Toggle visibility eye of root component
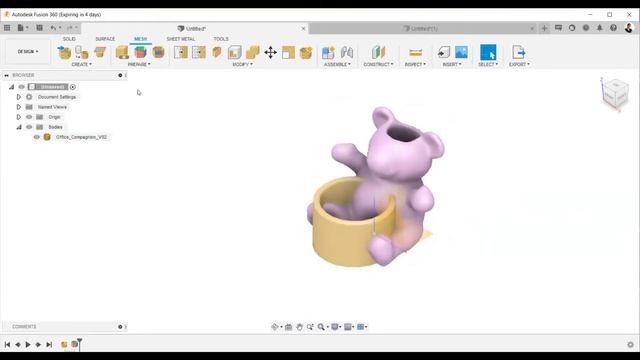The height and width of the screenshot is (360, 640). (x=22, y=87)
